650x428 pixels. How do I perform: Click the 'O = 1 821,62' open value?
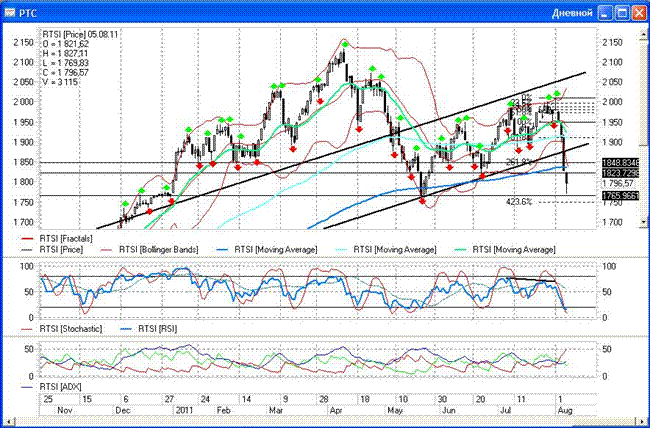(x=66, y=44)
